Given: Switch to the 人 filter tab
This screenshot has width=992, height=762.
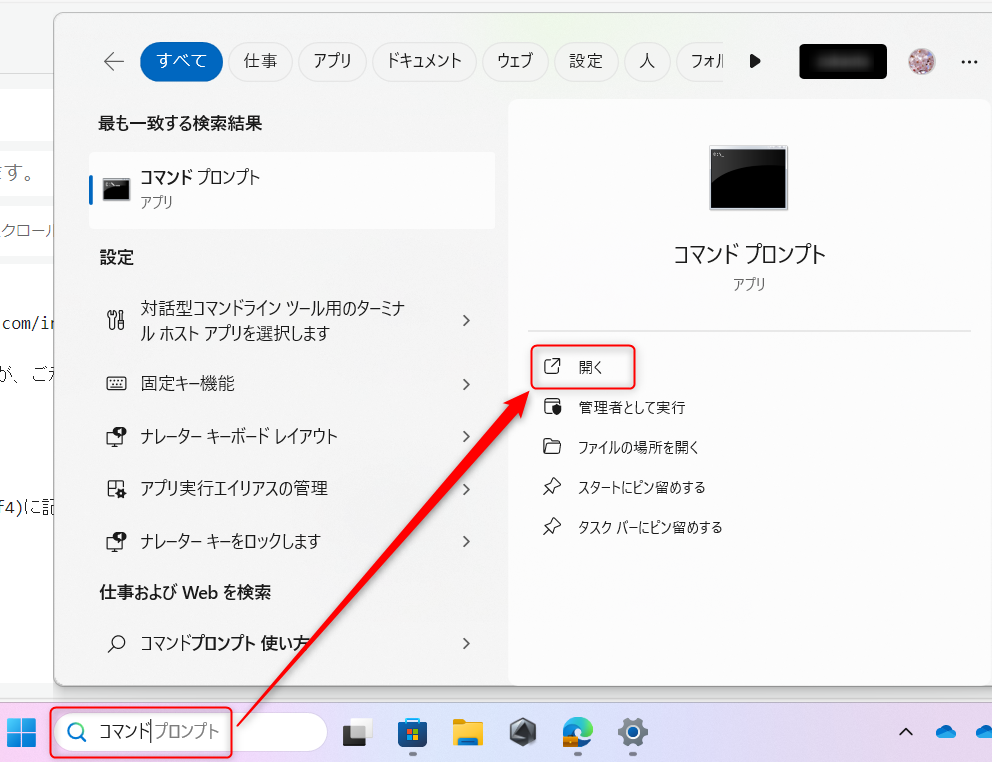Looking at the screenshot, I should click(647, 61).
